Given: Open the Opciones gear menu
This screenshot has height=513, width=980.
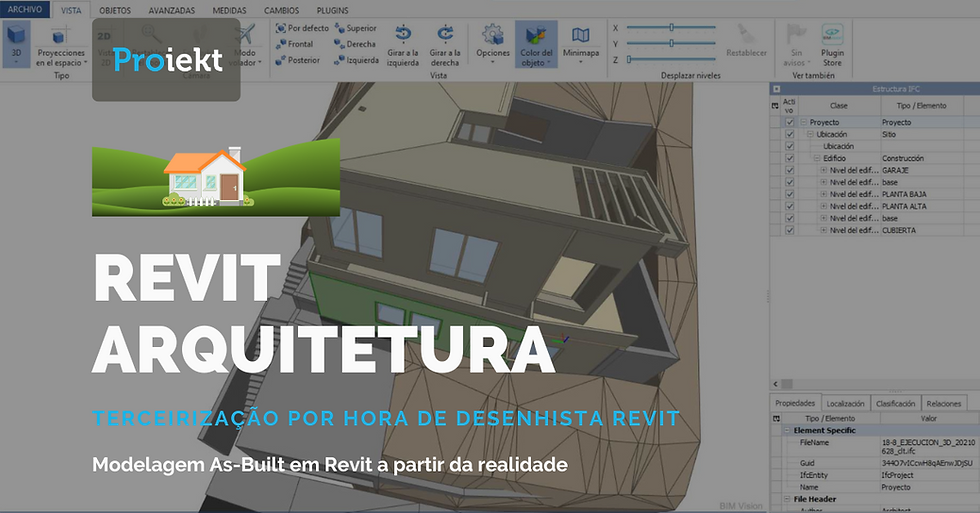Looking at the screenshot, I should (x=492, y=44).
